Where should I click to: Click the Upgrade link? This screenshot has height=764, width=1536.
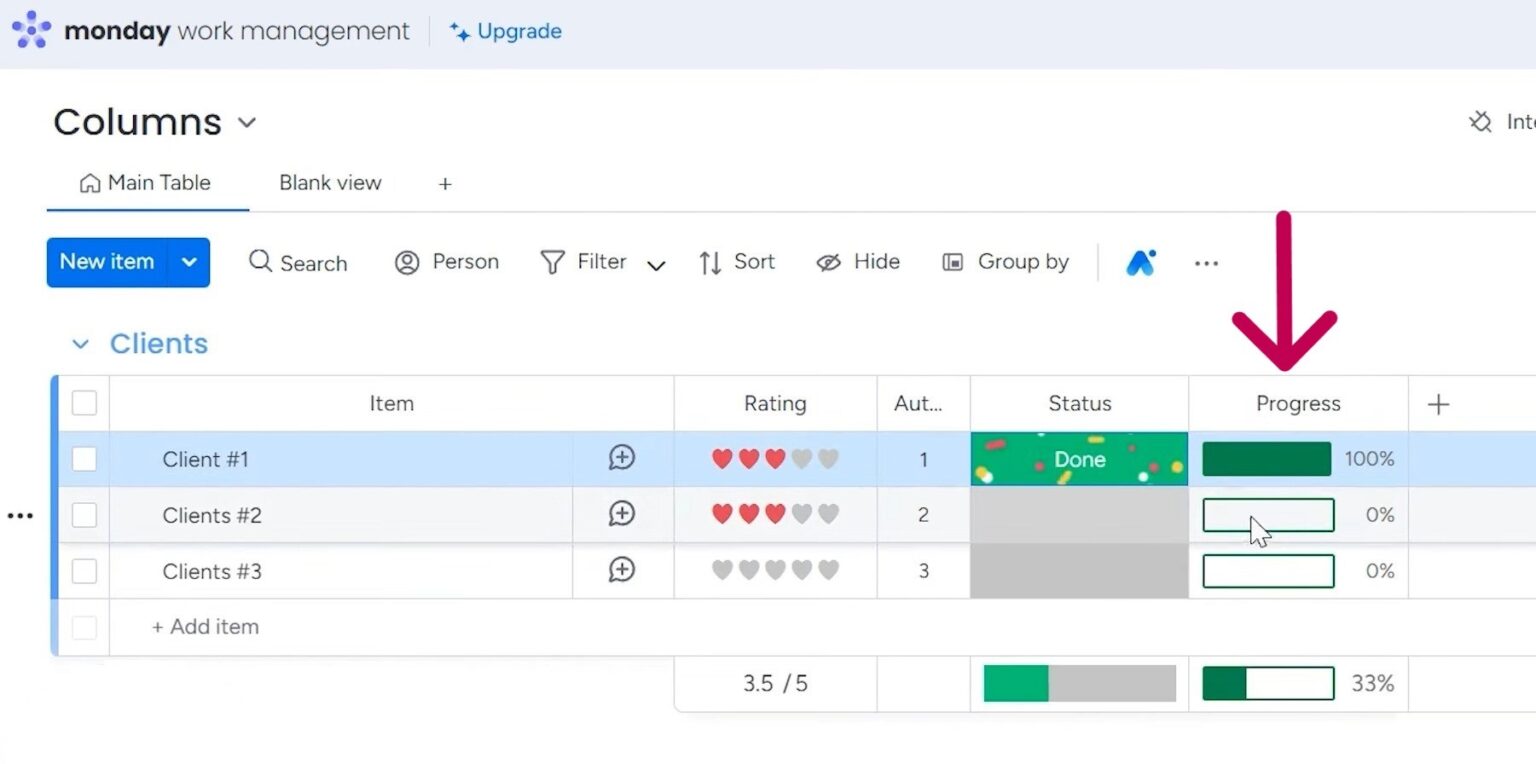point(506,31)
